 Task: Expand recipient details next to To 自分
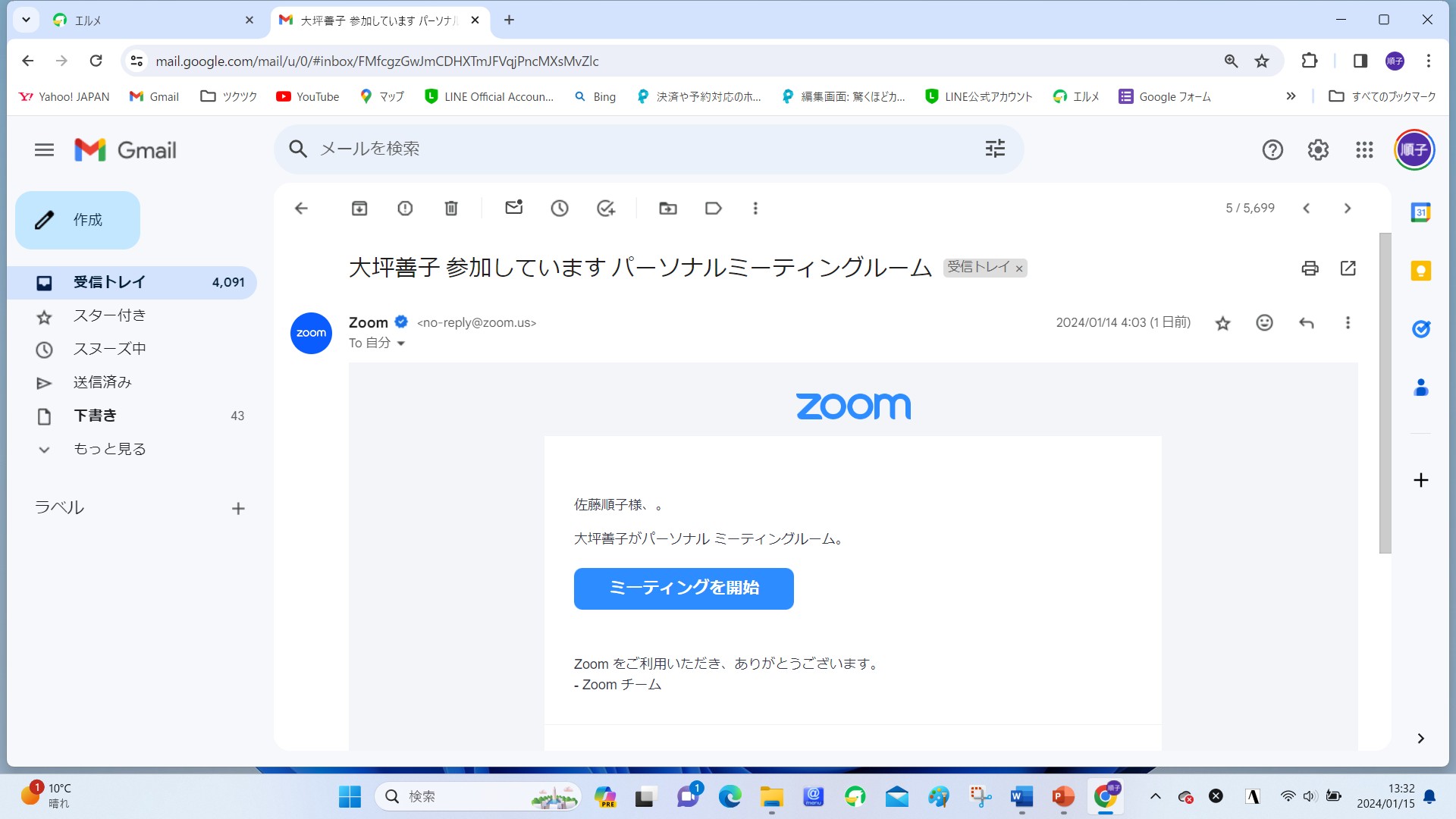coord(401,344)
